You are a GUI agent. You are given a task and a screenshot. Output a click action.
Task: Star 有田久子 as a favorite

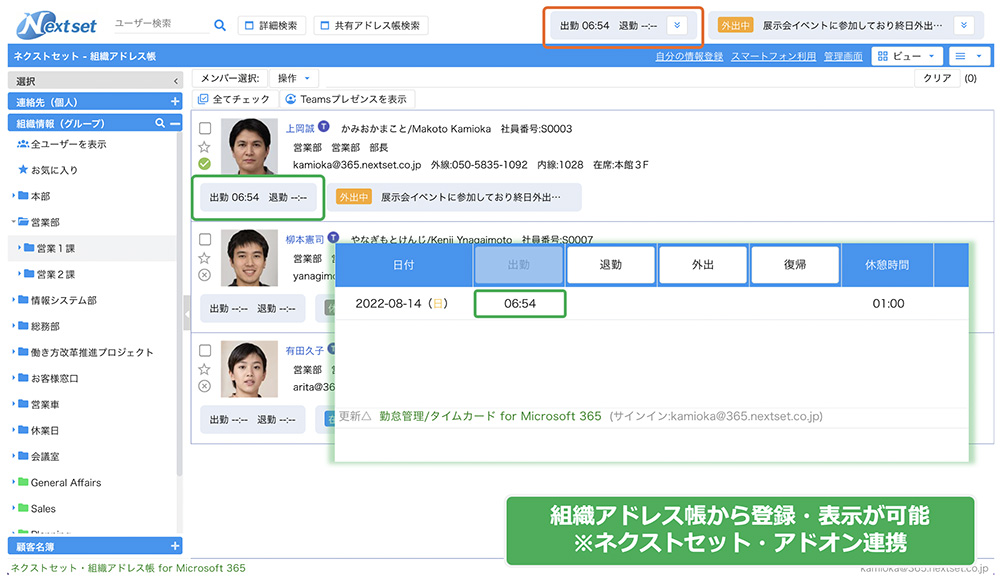[x=205, y=369]
